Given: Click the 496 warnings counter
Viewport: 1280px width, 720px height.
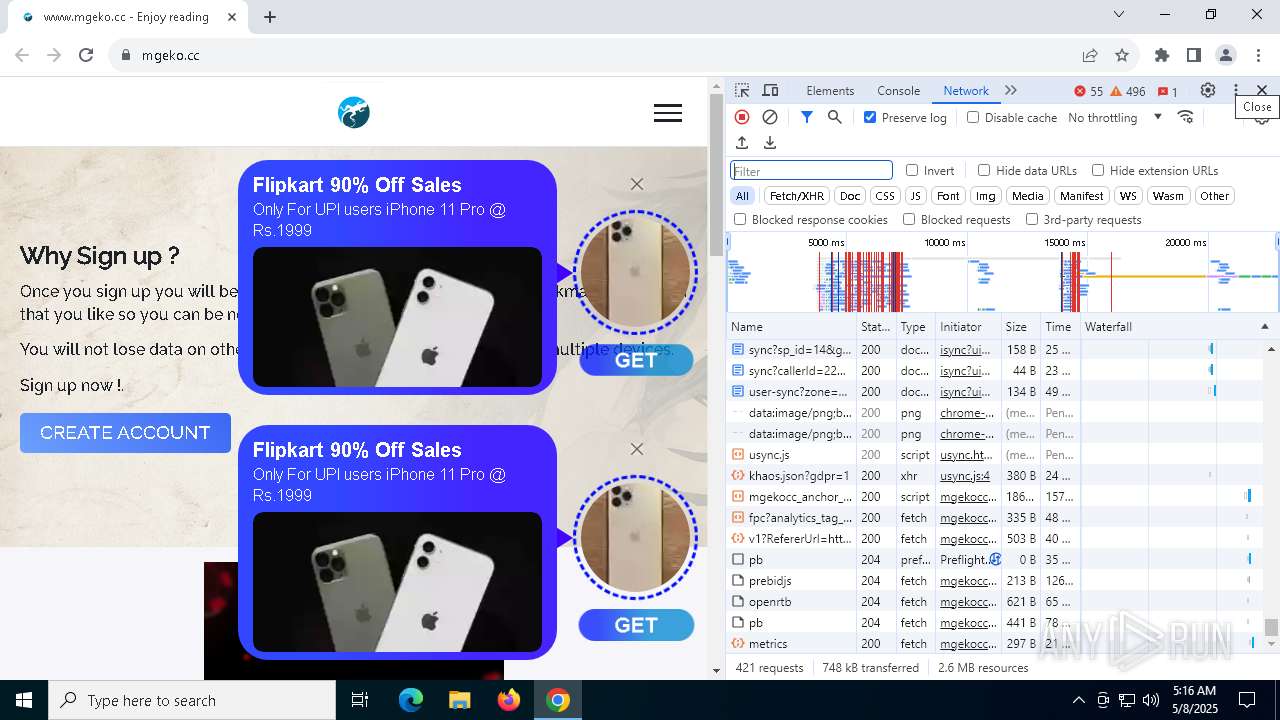Looking at the screenshot, I should 1127,91.
